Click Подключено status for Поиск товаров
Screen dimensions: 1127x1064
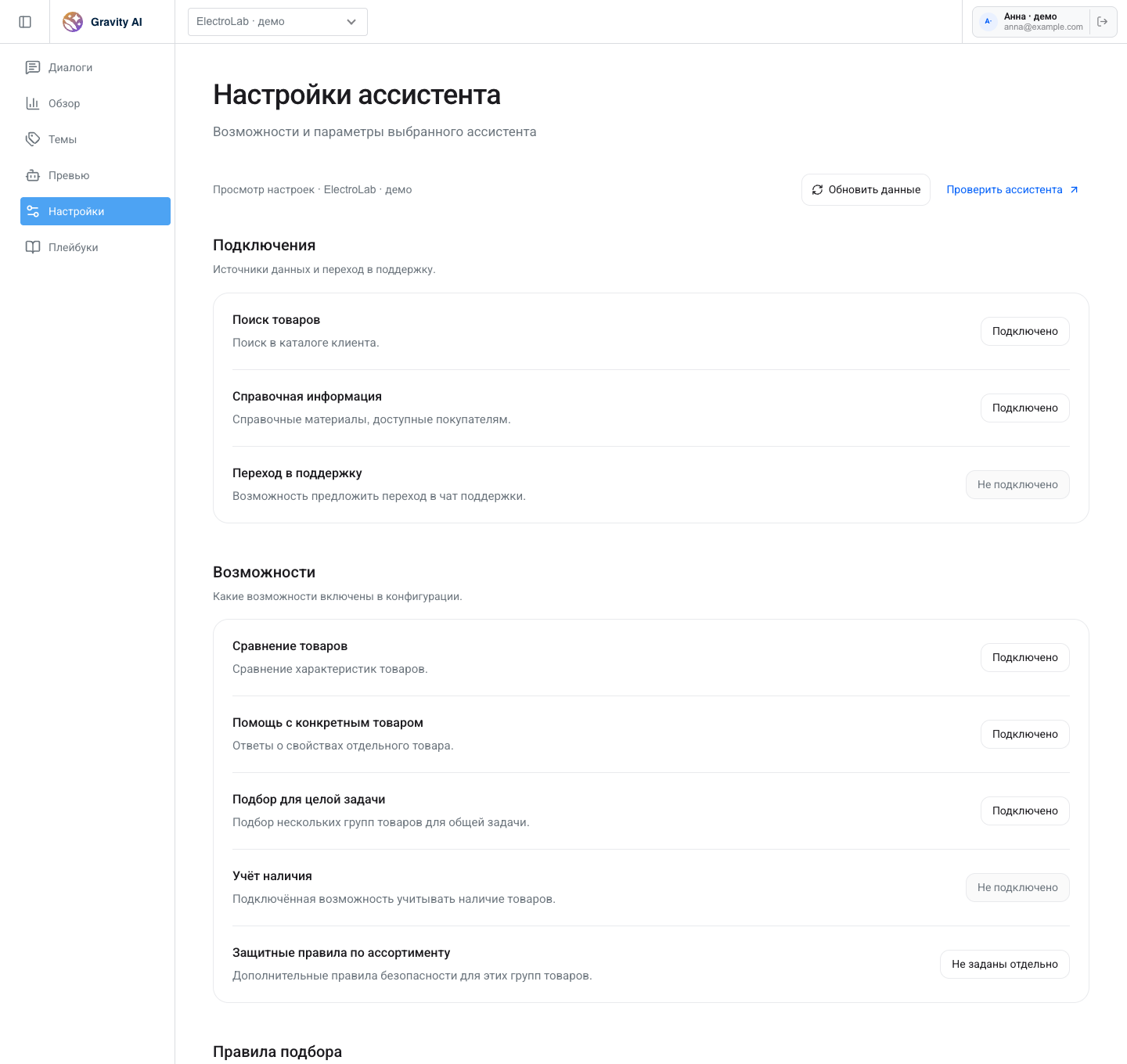[1025, 332]
